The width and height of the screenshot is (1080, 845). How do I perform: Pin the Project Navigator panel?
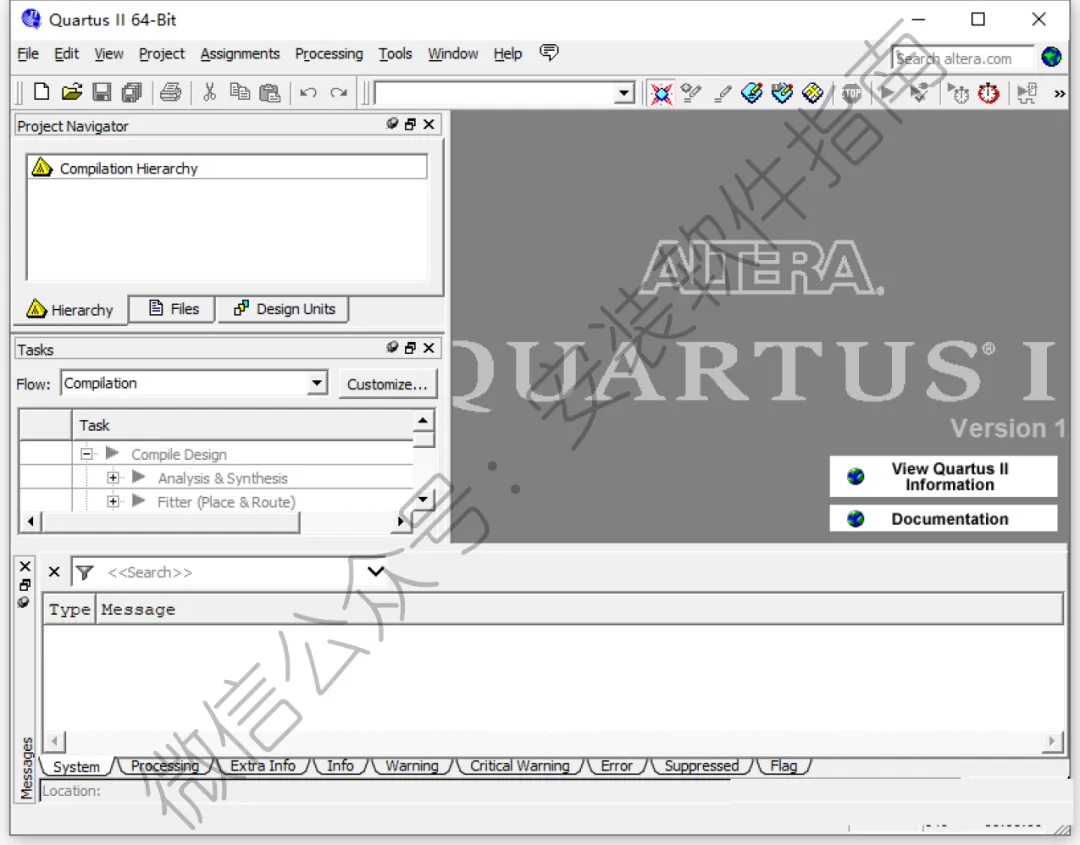[392, 124]
